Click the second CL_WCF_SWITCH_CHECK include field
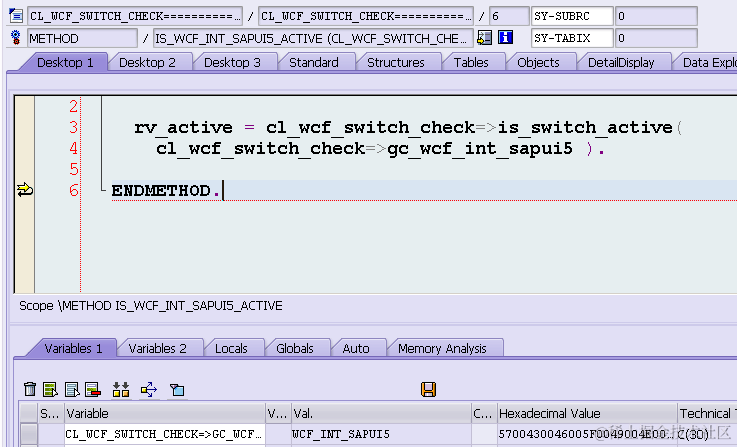The image size is (737, 447). click(366, 16)
